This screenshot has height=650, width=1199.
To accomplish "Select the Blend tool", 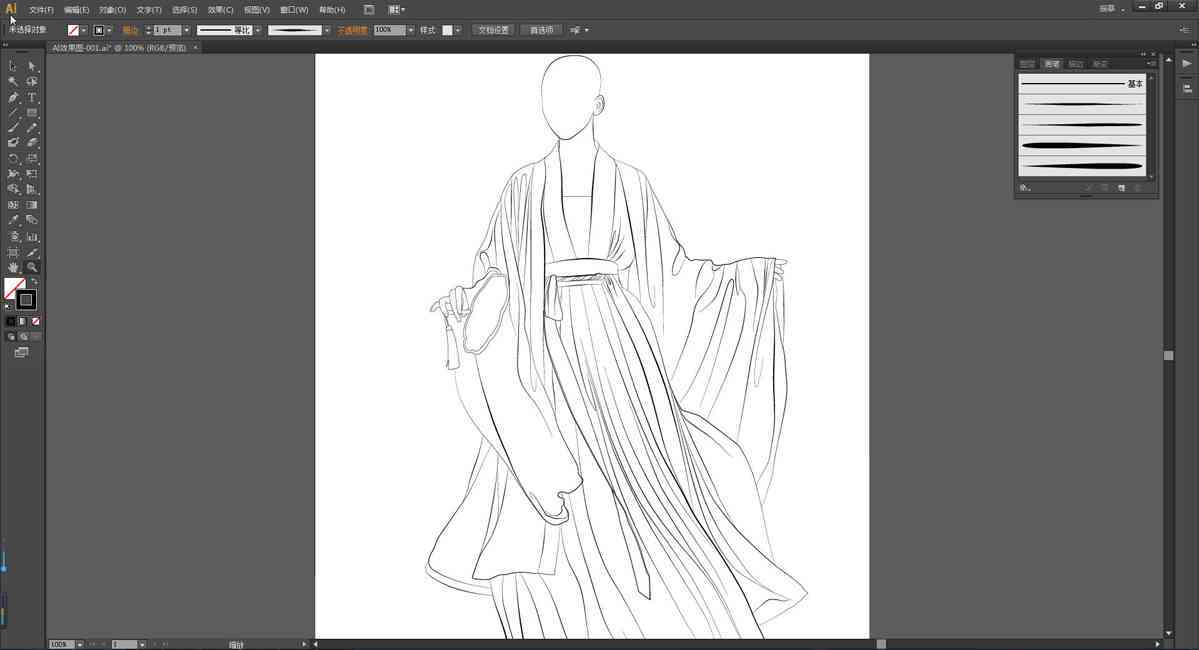I will click(x=32, y=220).
